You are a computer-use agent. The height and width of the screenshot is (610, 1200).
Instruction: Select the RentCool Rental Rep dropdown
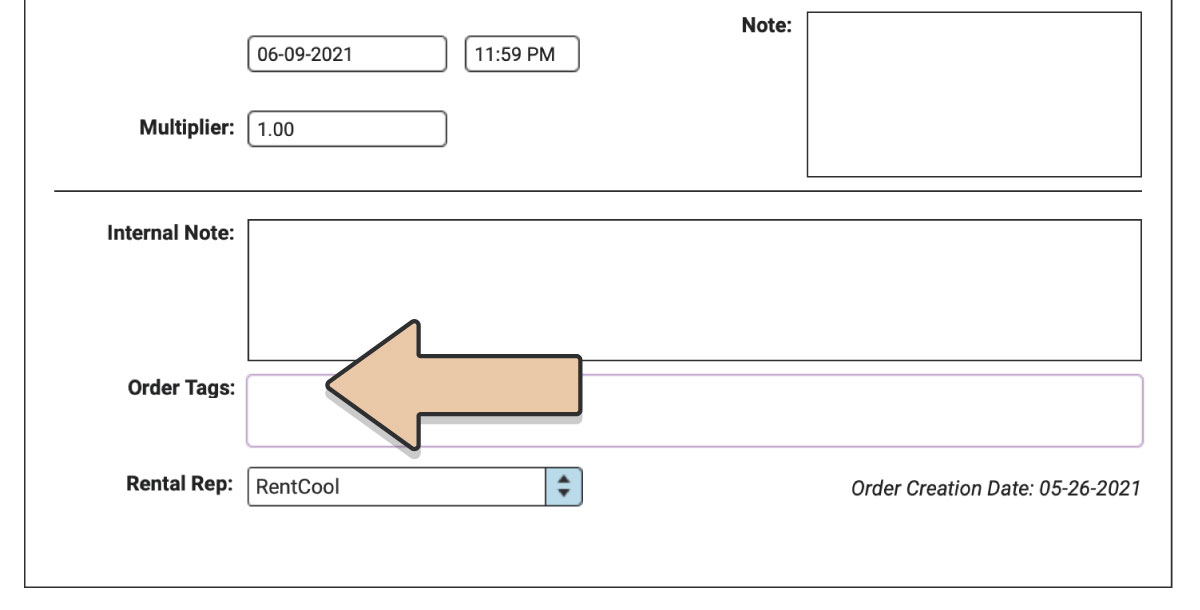point(414,487)
